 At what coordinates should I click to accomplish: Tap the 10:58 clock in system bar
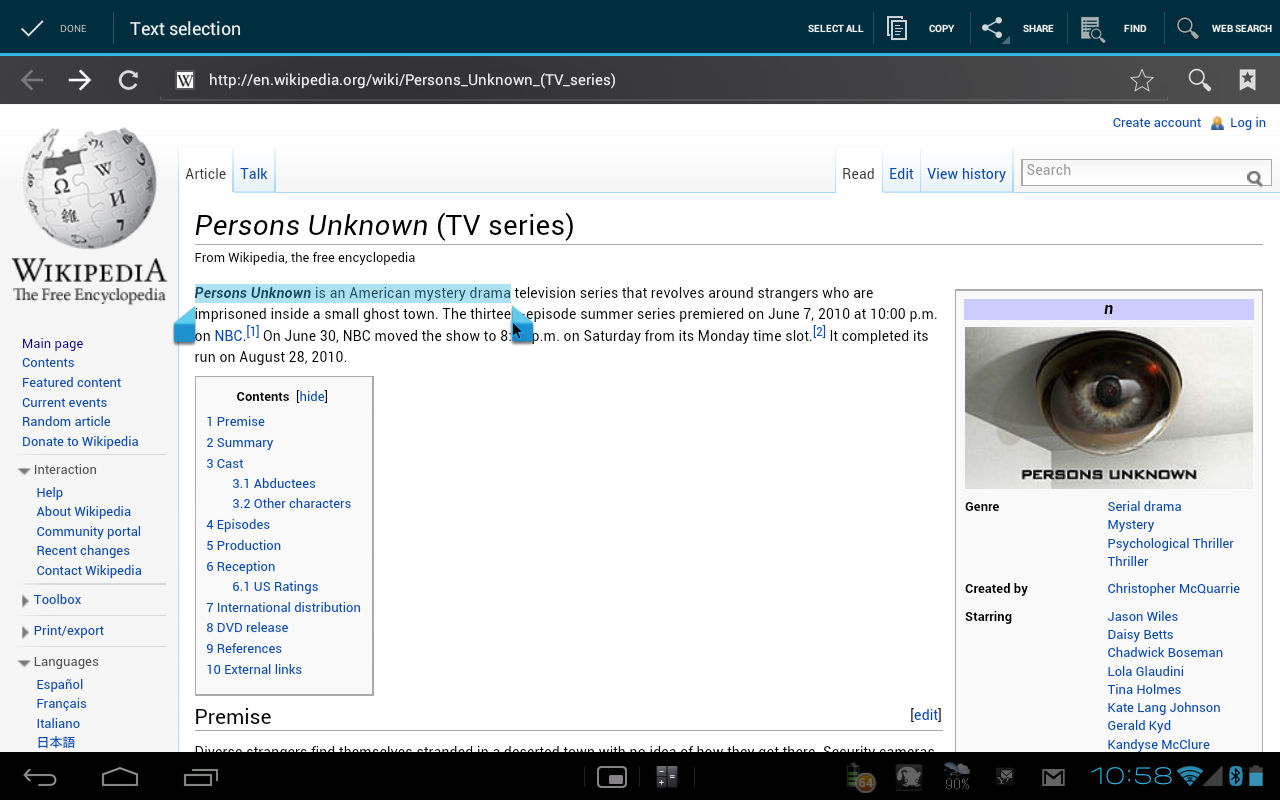pos(1131,776)
